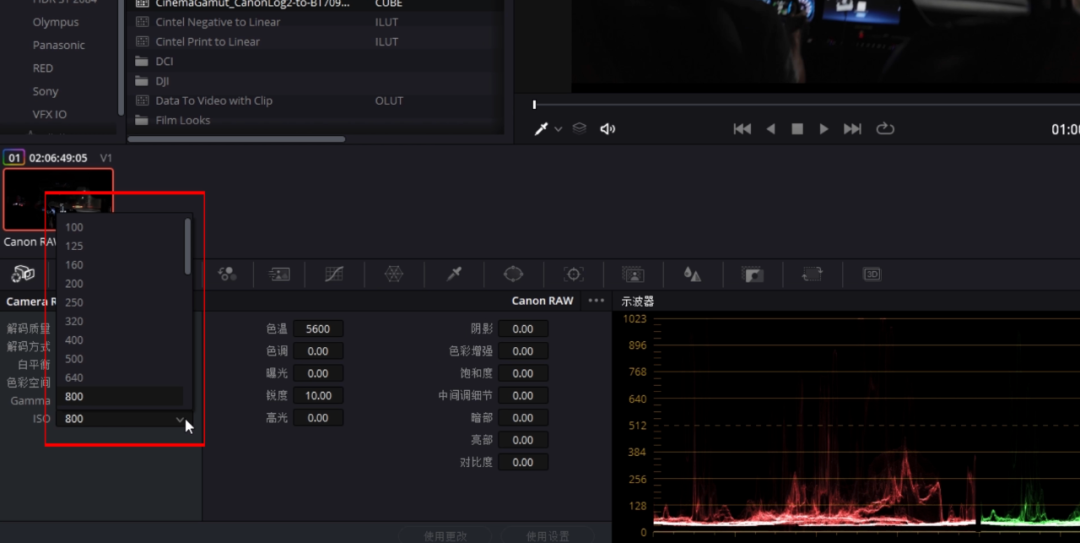Jump to the first frame
The image size is (1080, 543).
tap(742, 129)
